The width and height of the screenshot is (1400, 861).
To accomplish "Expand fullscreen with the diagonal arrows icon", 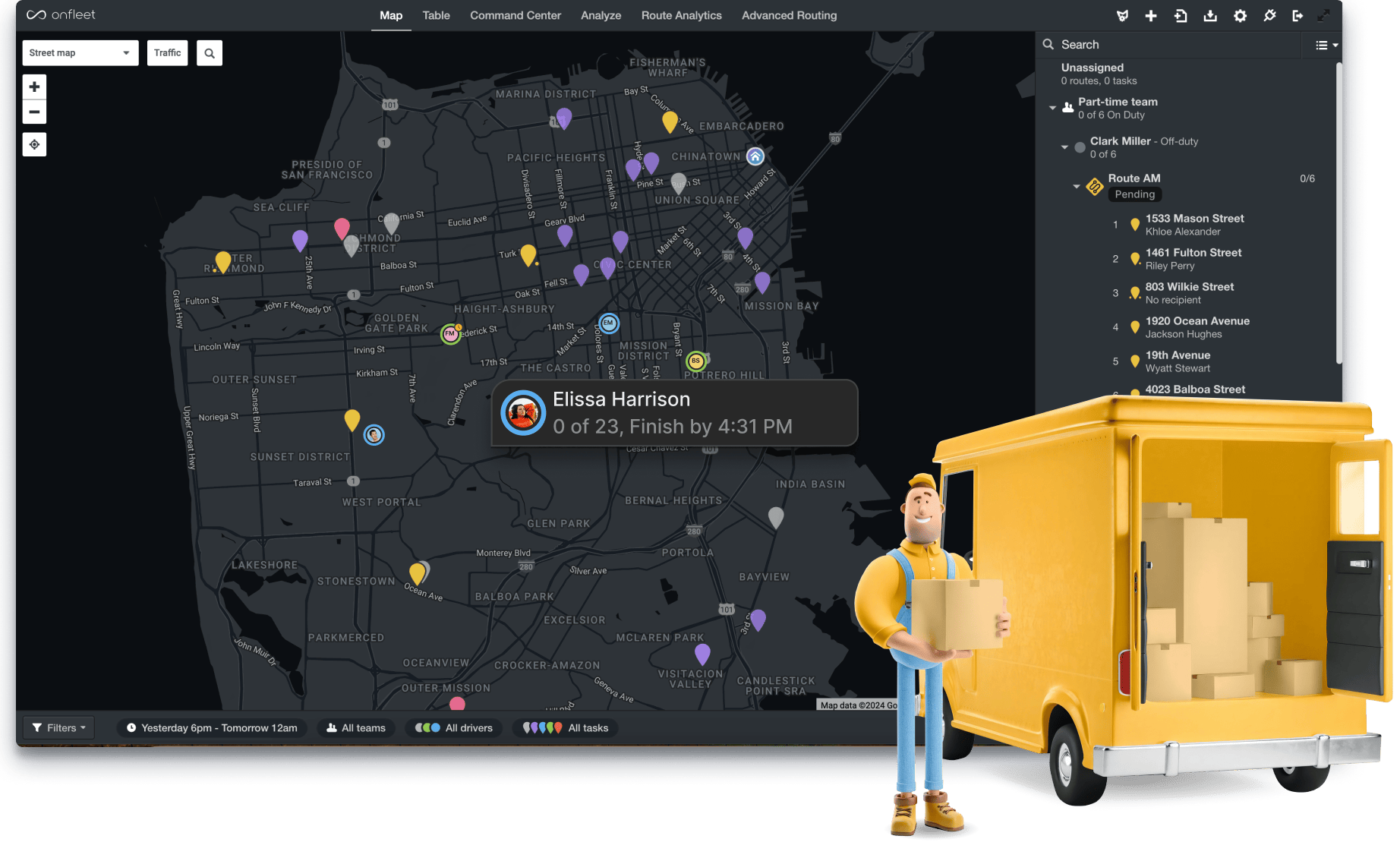I will point(1326,15).
